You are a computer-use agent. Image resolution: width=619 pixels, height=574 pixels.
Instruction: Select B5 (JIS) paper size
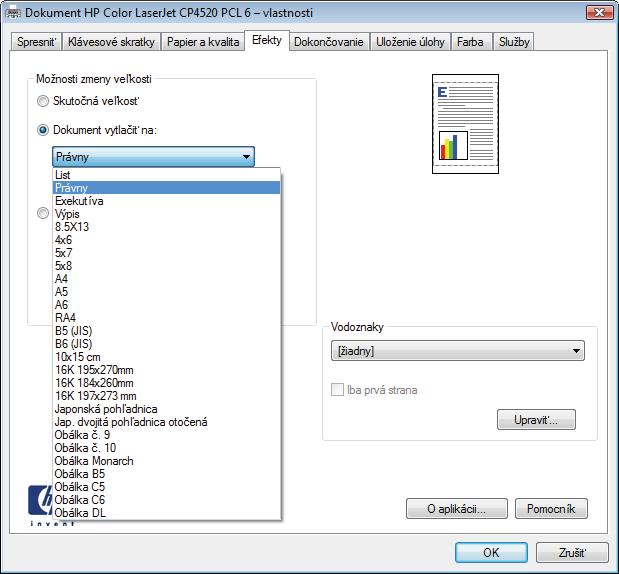click(x=167, y=331)
